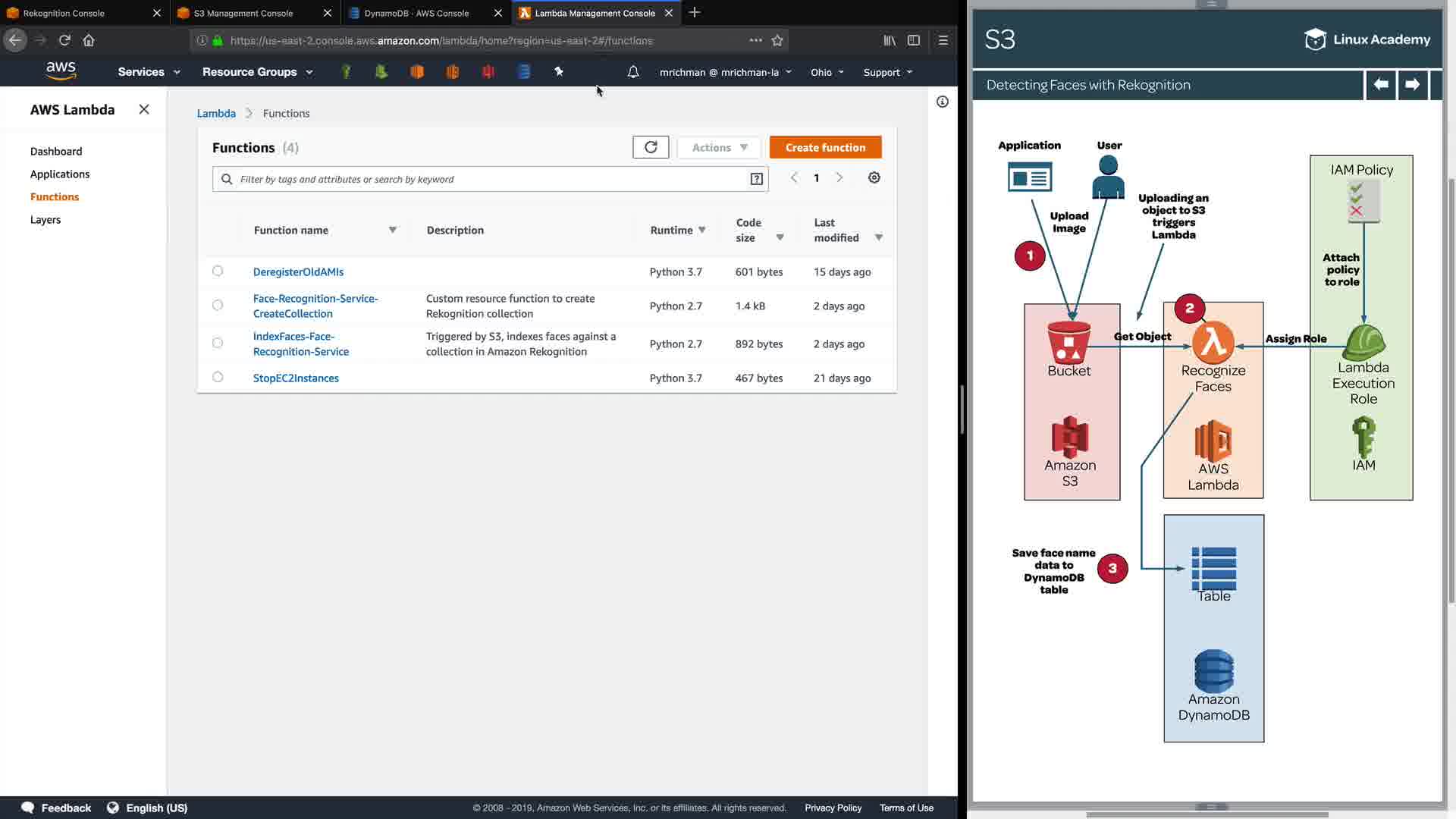Click the refresh functions list icon
Screen dimensions: 1456x819
tap(651, 147)
